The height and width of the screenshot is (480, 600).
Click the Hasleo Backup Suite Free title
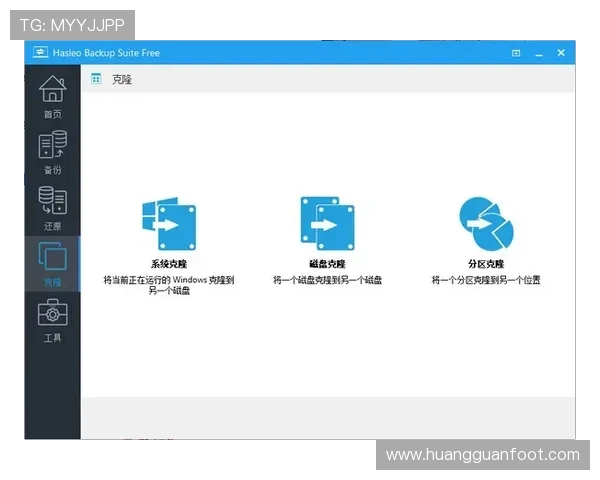pos(106,53)
